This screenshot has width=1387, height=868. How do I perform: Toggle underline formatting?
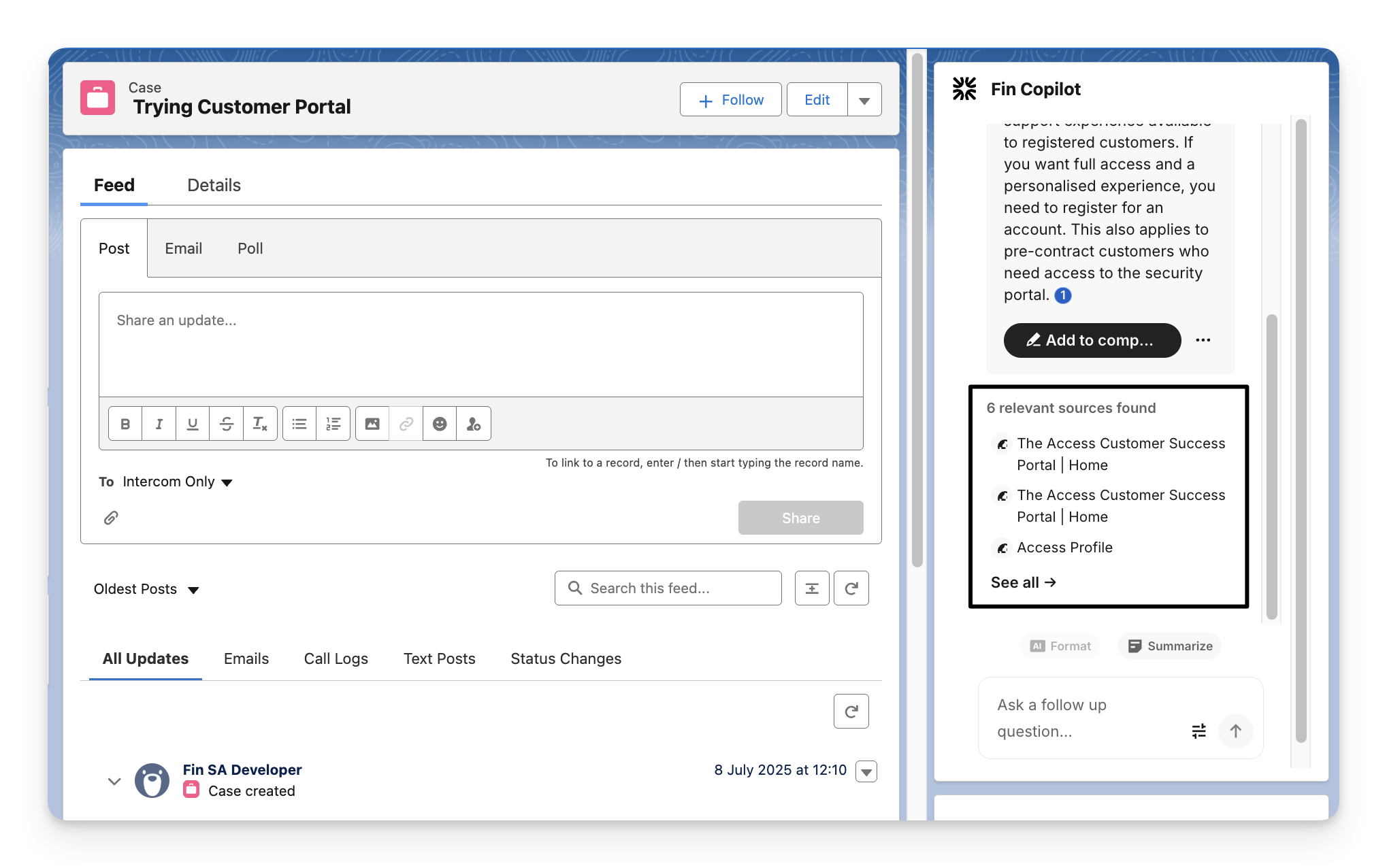point(193,424)
